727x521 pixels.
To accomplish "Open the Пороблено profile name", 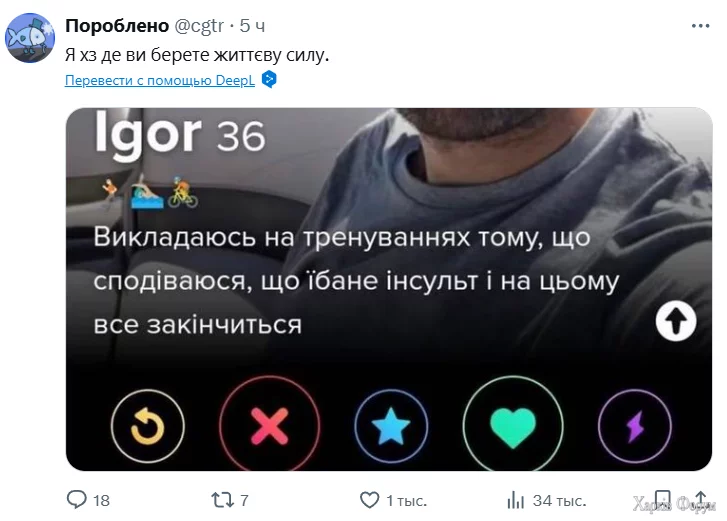I will pos(117,26).
